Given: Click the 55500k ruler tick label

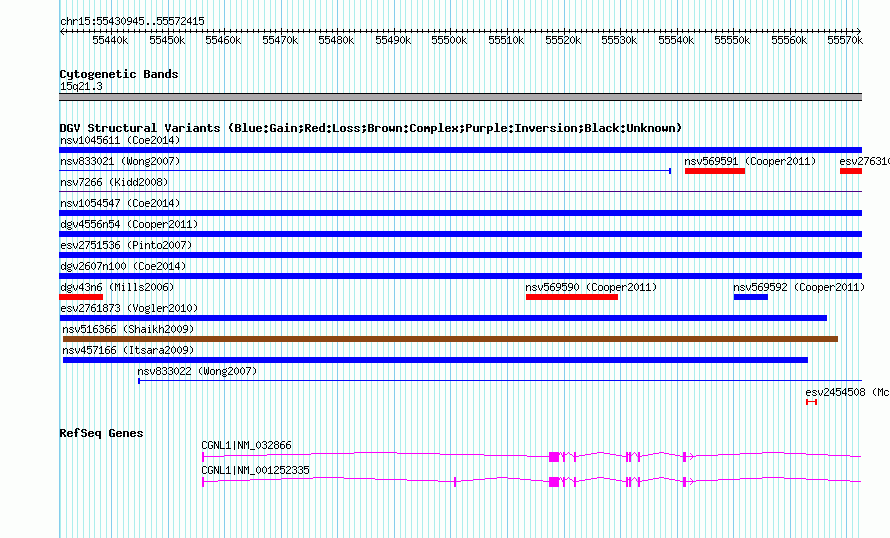Looking at the screenshot, I should click(x=449, y=40).
